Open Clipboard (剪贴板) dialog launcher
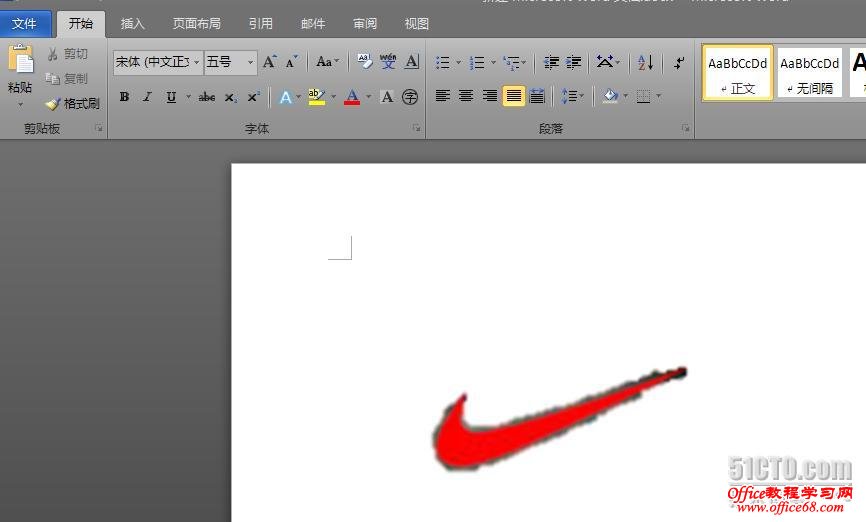Screen dimensions: 866x522 (98, 128)
